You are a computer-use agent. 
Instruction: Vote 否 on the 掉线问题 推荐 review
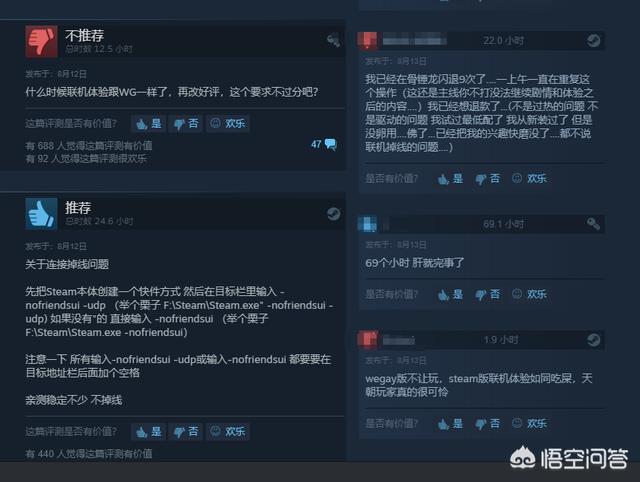point(186,431)
